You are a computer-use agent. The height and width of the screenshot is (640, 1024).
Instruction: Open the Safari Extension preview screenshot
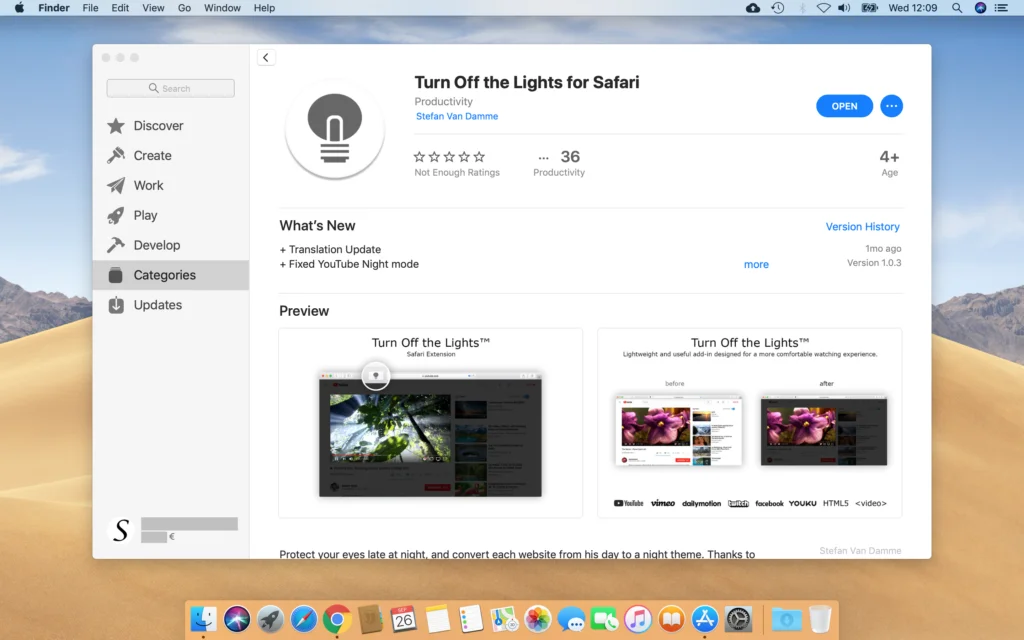tap(430, 423)
